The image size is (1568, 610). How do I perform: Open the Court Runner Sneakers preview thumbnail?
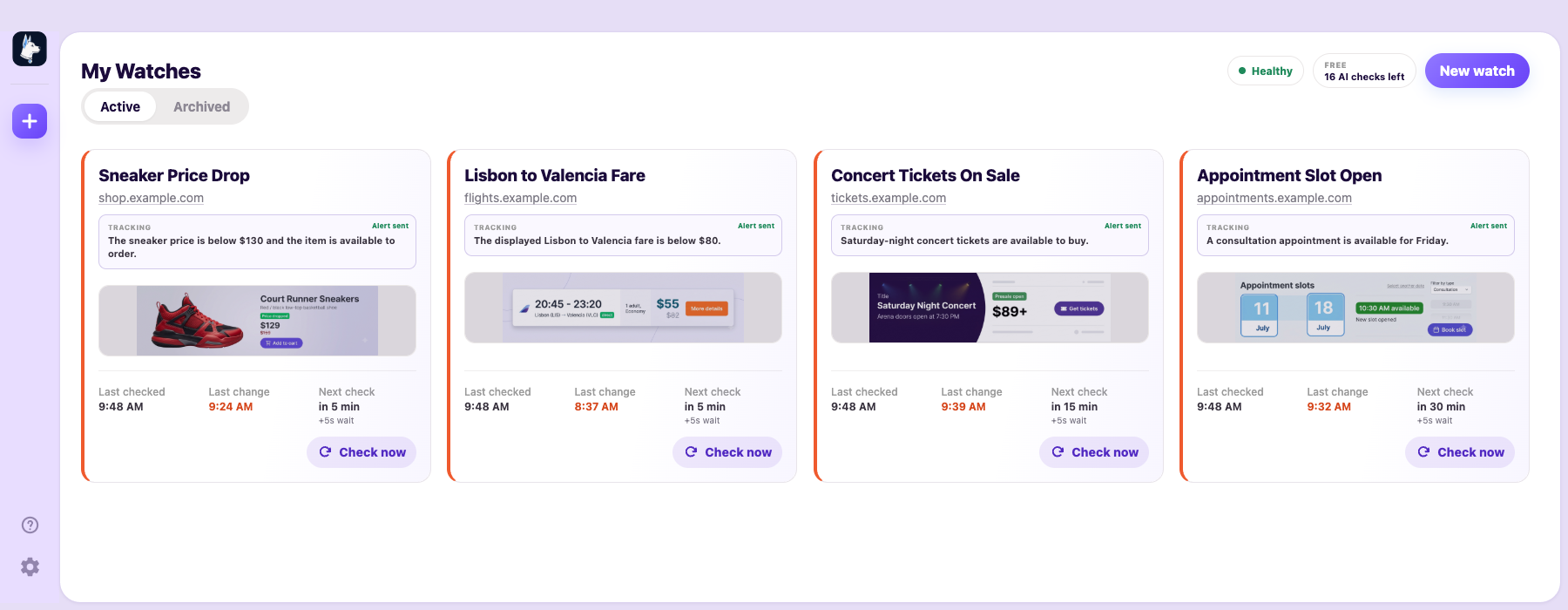point(257,321)
